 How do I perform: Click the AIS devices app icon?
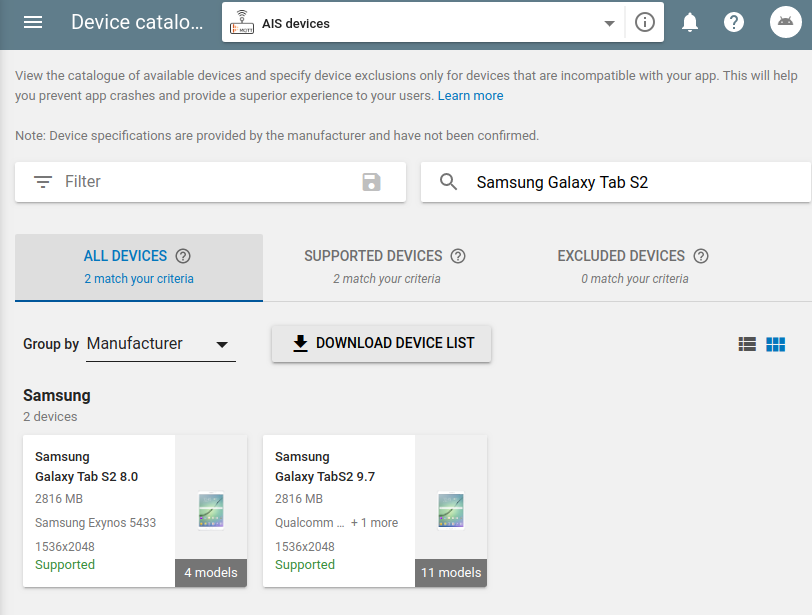point(242,22)
